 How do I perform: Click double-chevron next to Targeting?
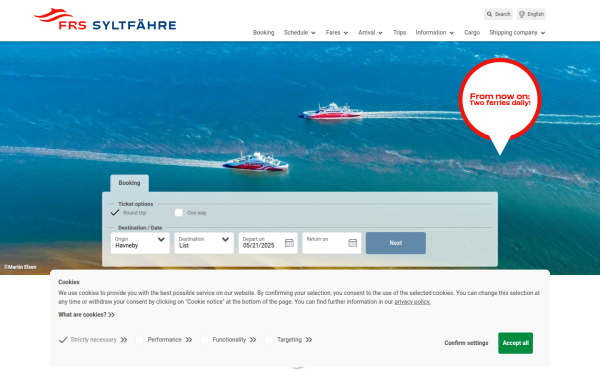tap(309, 340)
